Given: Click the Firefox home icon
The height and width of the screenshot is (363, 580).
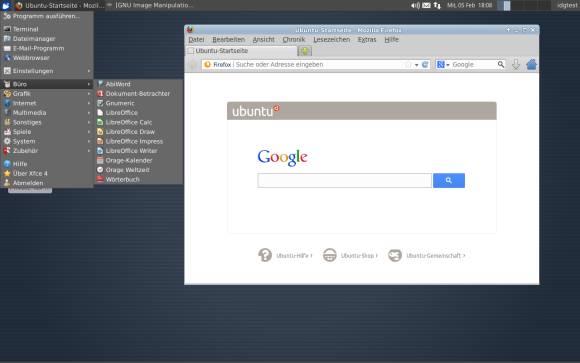Looking at the screenshot, I should (x=531, y=64).
